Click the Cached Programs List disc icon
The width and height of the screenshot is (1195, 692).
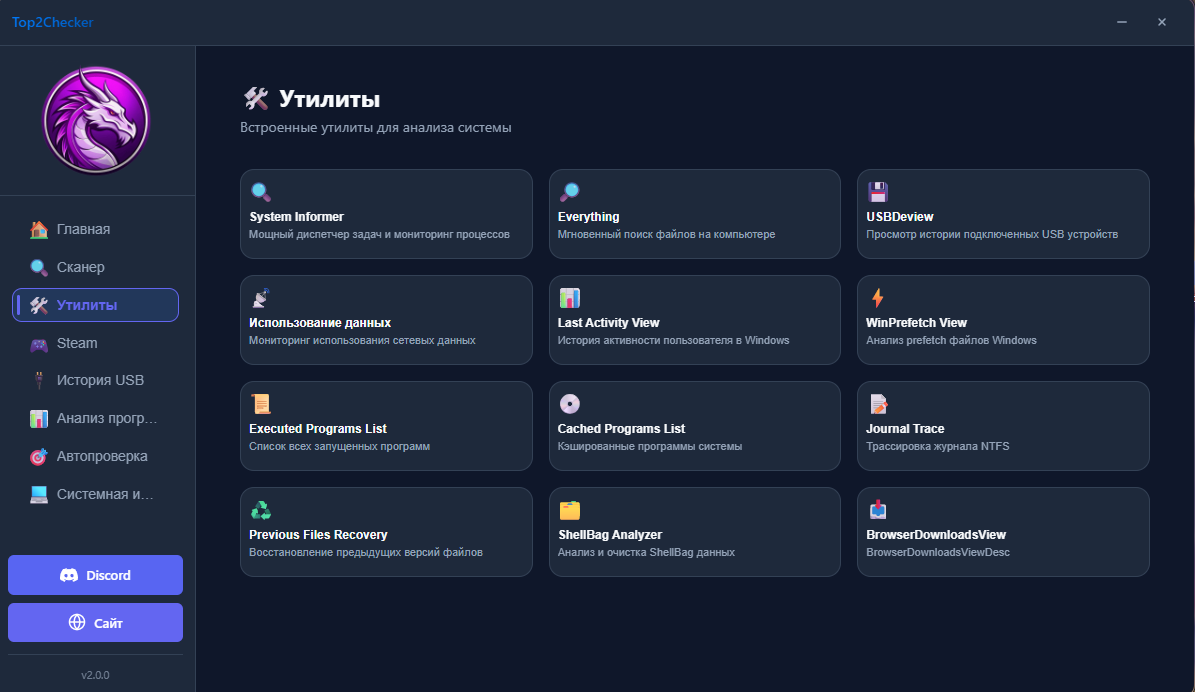[569, 404]
